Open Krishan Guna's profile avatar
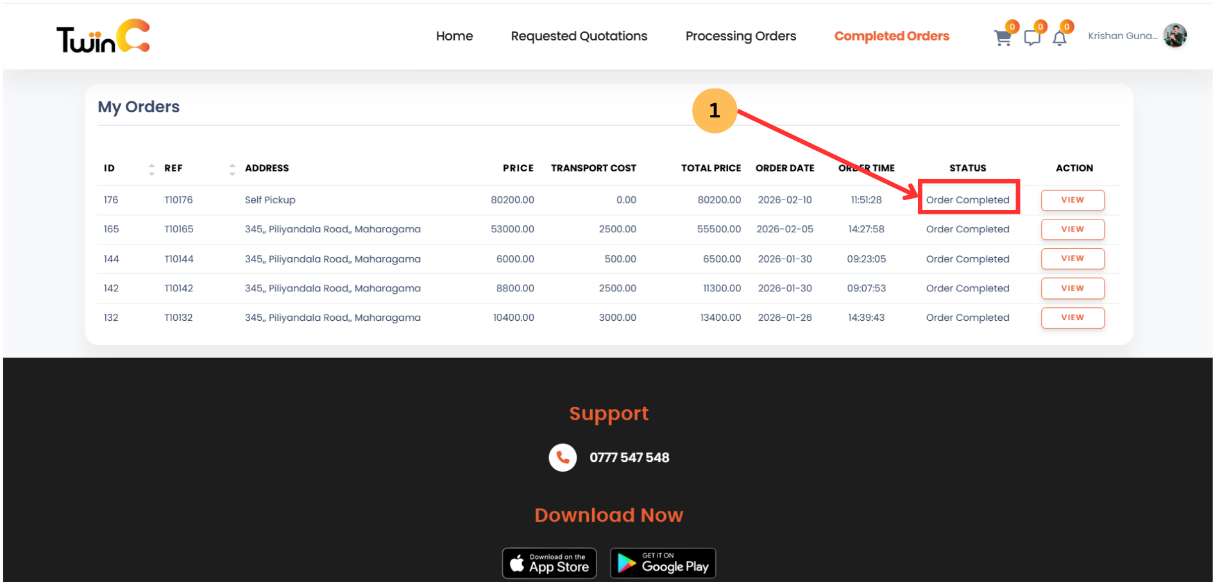 point(1175,35)
